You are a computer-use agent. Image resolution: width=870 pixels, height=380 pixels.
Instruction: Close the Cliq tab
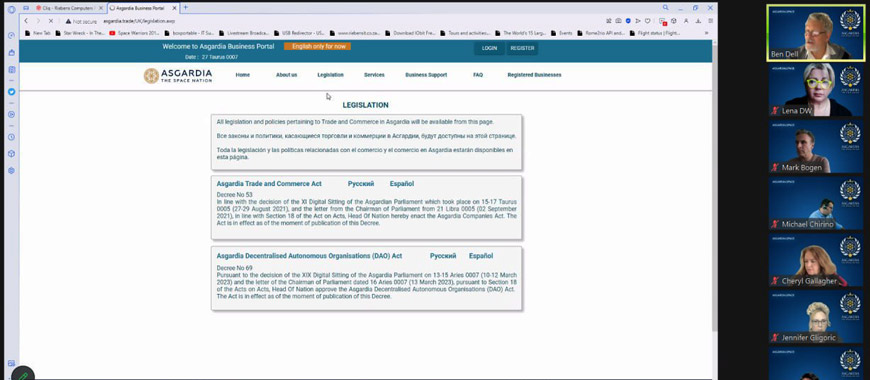click(x=100, y=8)
